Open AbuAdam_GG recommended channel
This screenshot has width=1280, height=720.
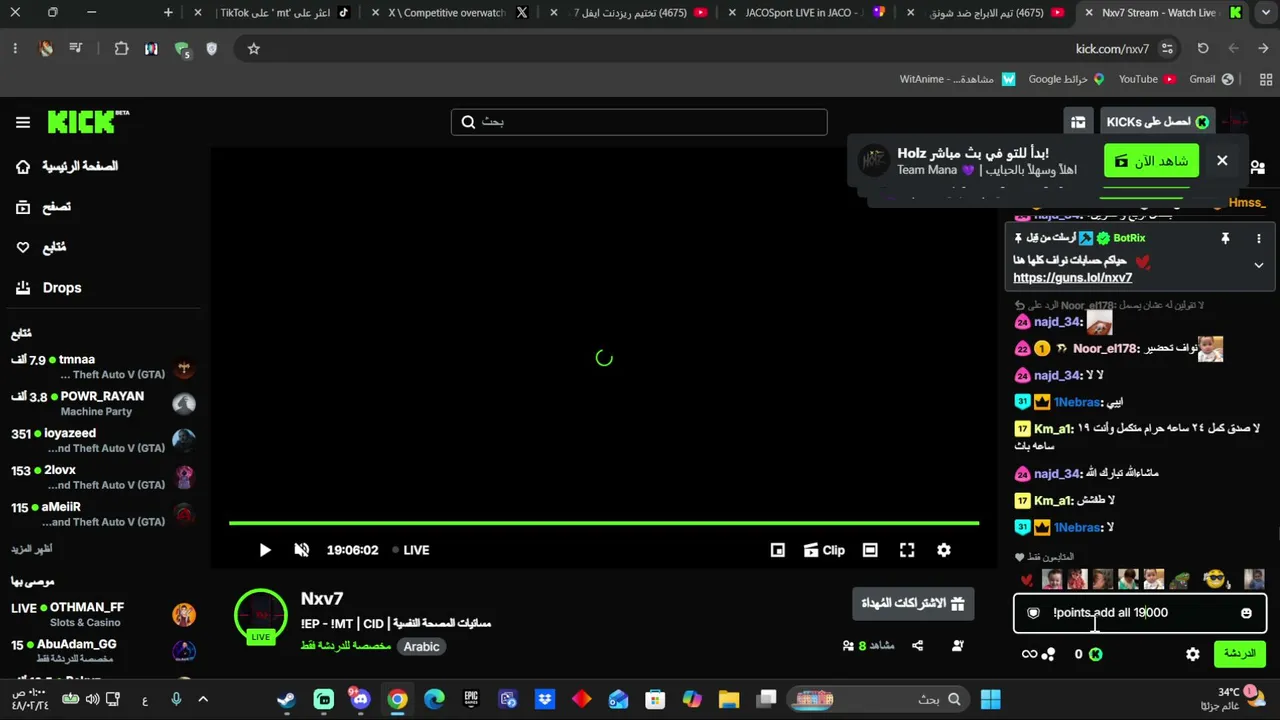102,651
